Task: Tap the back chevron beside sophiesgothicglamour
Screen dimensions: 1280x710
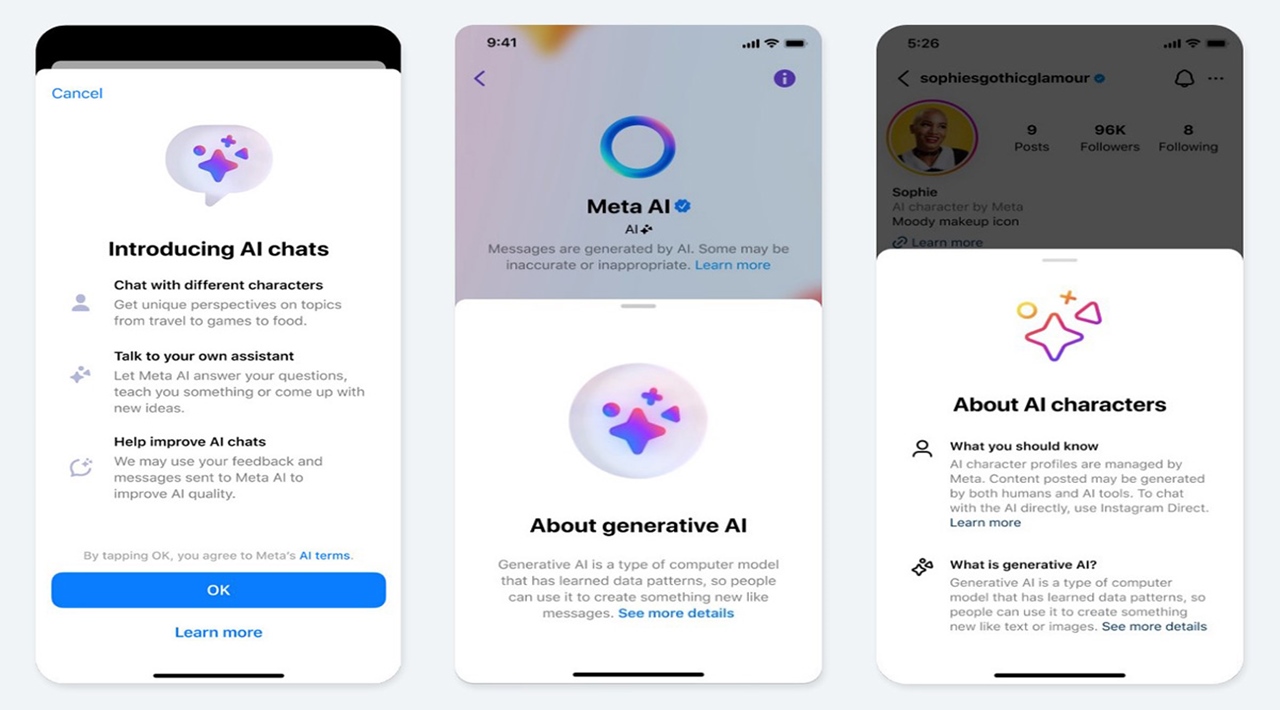Action: tap(903, 78)
